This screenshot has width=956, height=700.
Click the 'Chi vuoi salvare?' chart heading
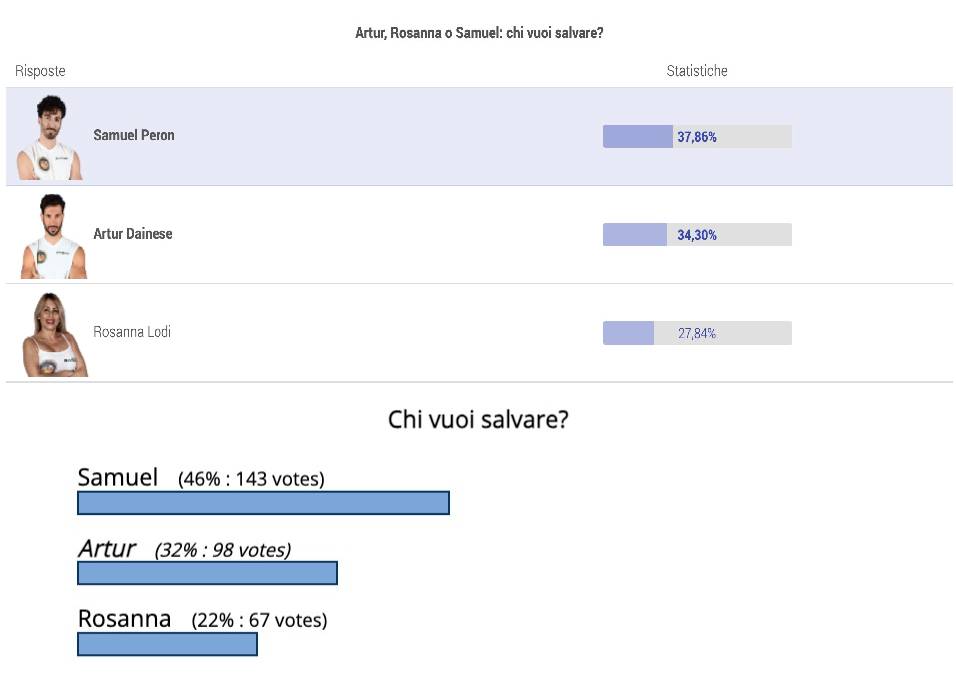click(x=478, y=420)
